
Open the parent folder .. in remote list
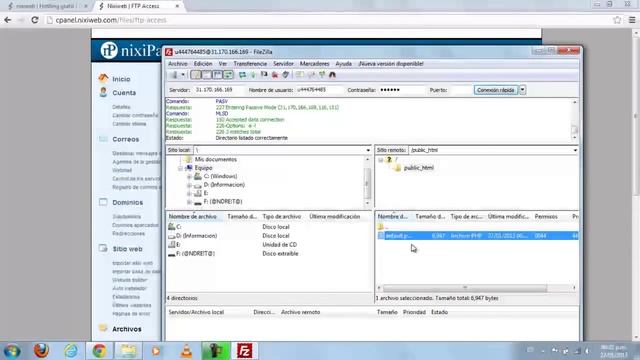[x=384, y=227]
